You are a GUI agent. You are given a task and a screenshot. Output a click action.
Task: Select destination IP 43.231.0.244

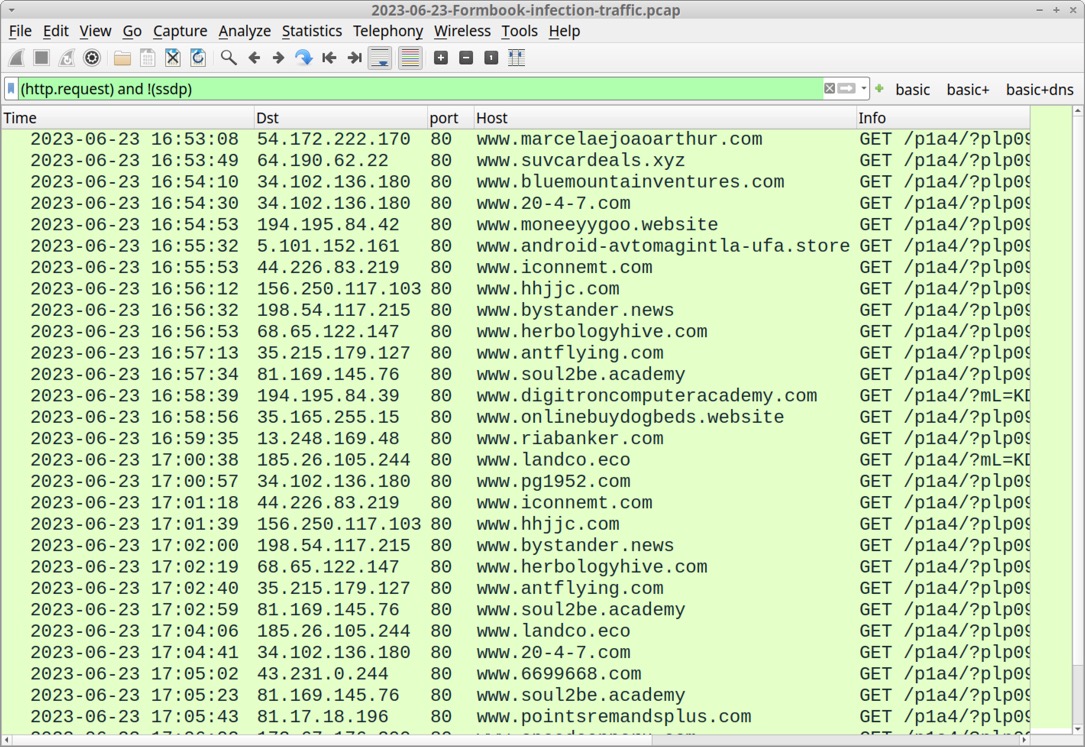click(x=323, y=674)
